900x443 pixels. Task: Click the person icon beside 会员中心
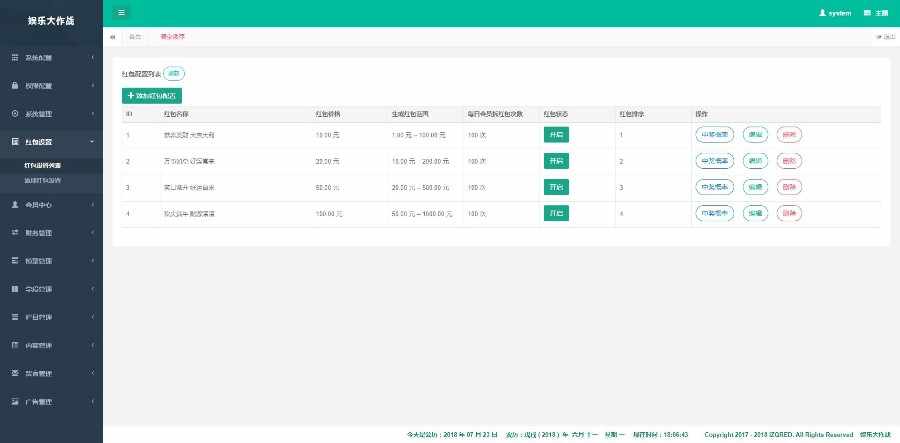[x=15, y=204]
